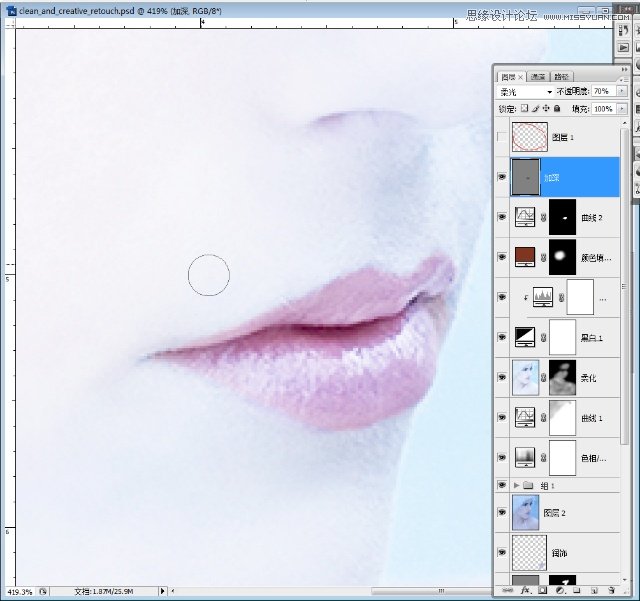Click the mask link chain on 柔化 layer
Screen dimensions: 640x601
[543, 378]
